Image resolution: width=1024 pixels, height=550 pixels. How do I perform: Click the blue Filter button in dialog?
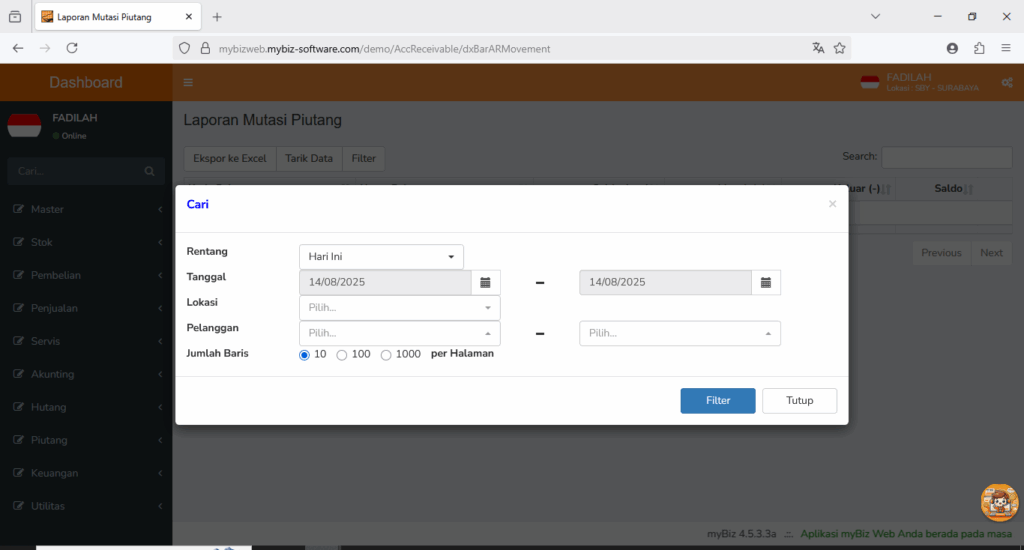[718, 400]
